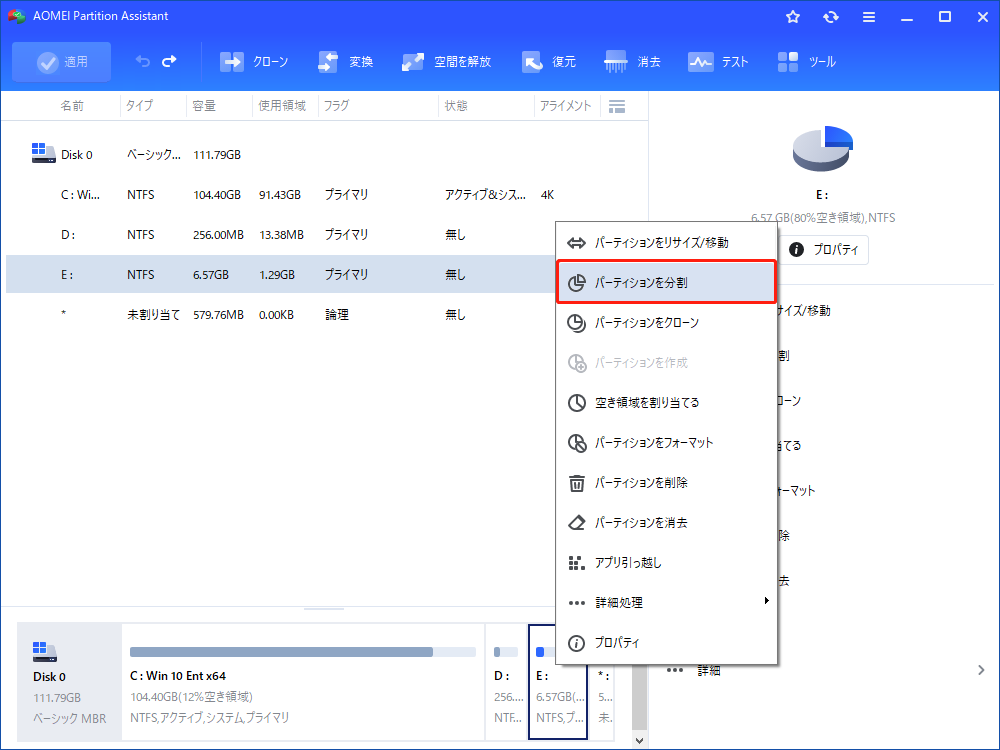Click the Disk 0 drive icon in disk map
This screenshot has height=750, width=1000.
click(x=45, y=652)
